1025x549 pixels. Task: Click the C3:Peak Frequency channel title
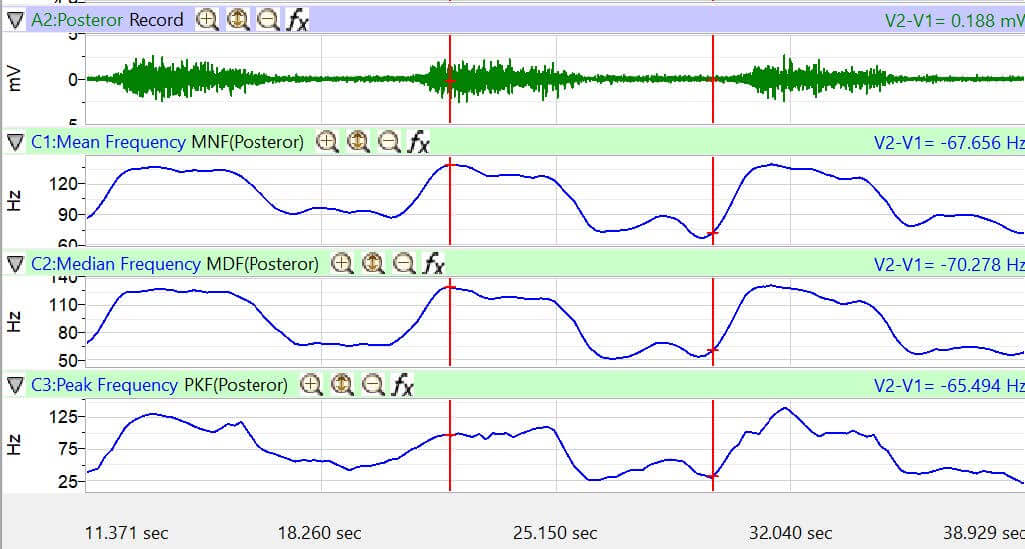pyautogui.click(x=105, y=385)
